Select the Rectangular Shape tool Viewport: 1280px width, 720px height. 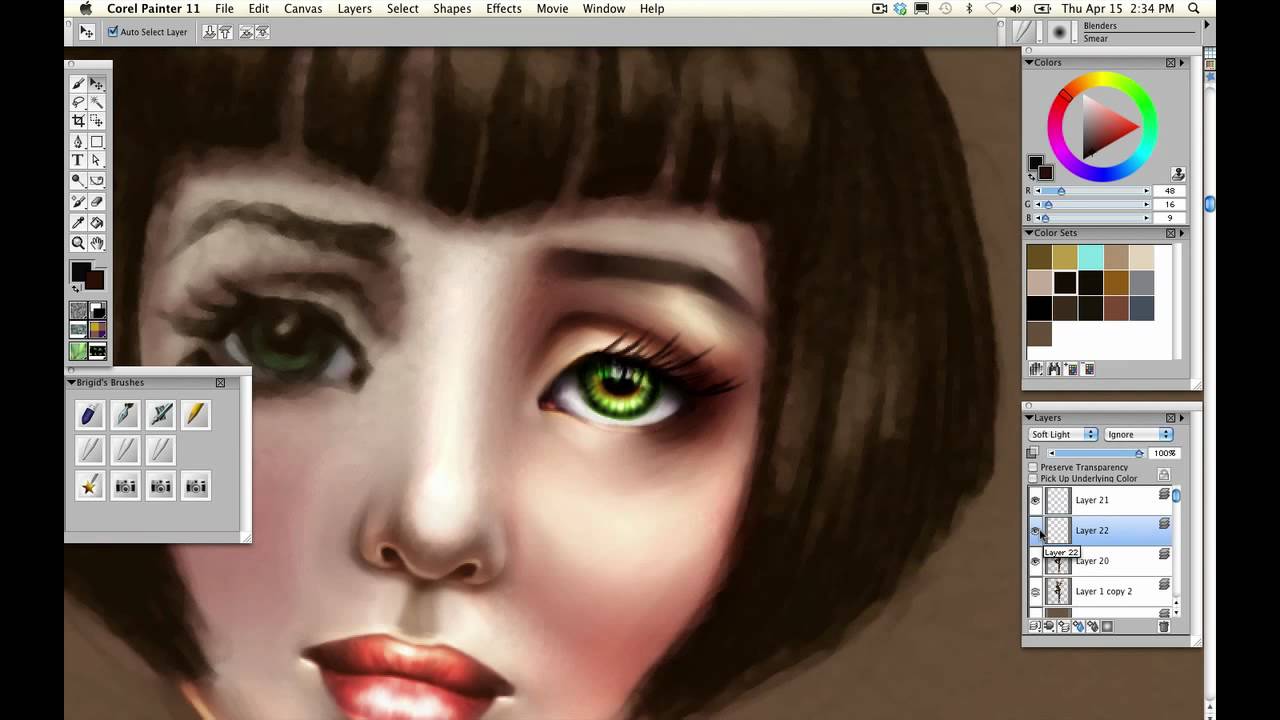[x=97, y=142]
